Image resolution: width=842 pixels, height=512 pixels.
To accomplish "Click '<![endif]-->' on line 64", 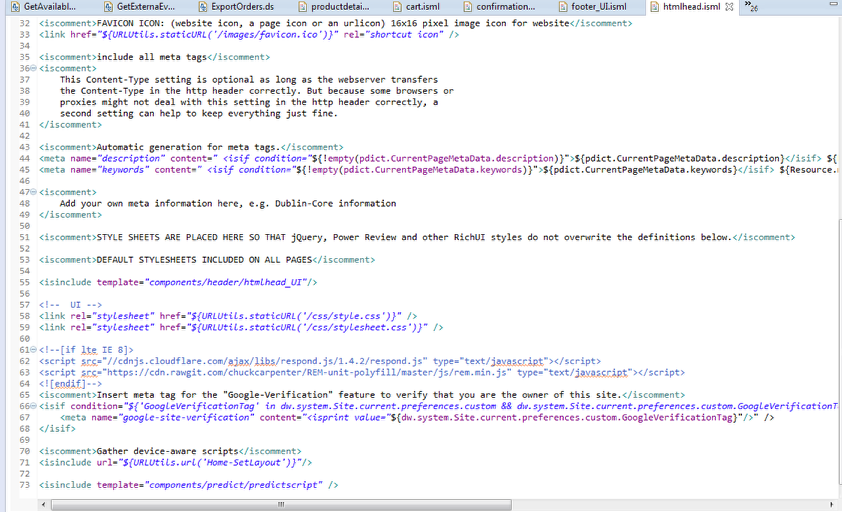I will (x=70, y=384).
